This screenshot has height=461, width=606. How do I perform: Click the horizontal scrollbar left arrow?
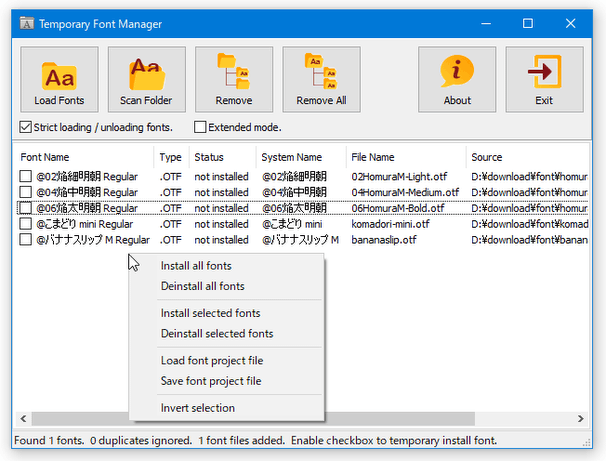(x=24, y=419)
